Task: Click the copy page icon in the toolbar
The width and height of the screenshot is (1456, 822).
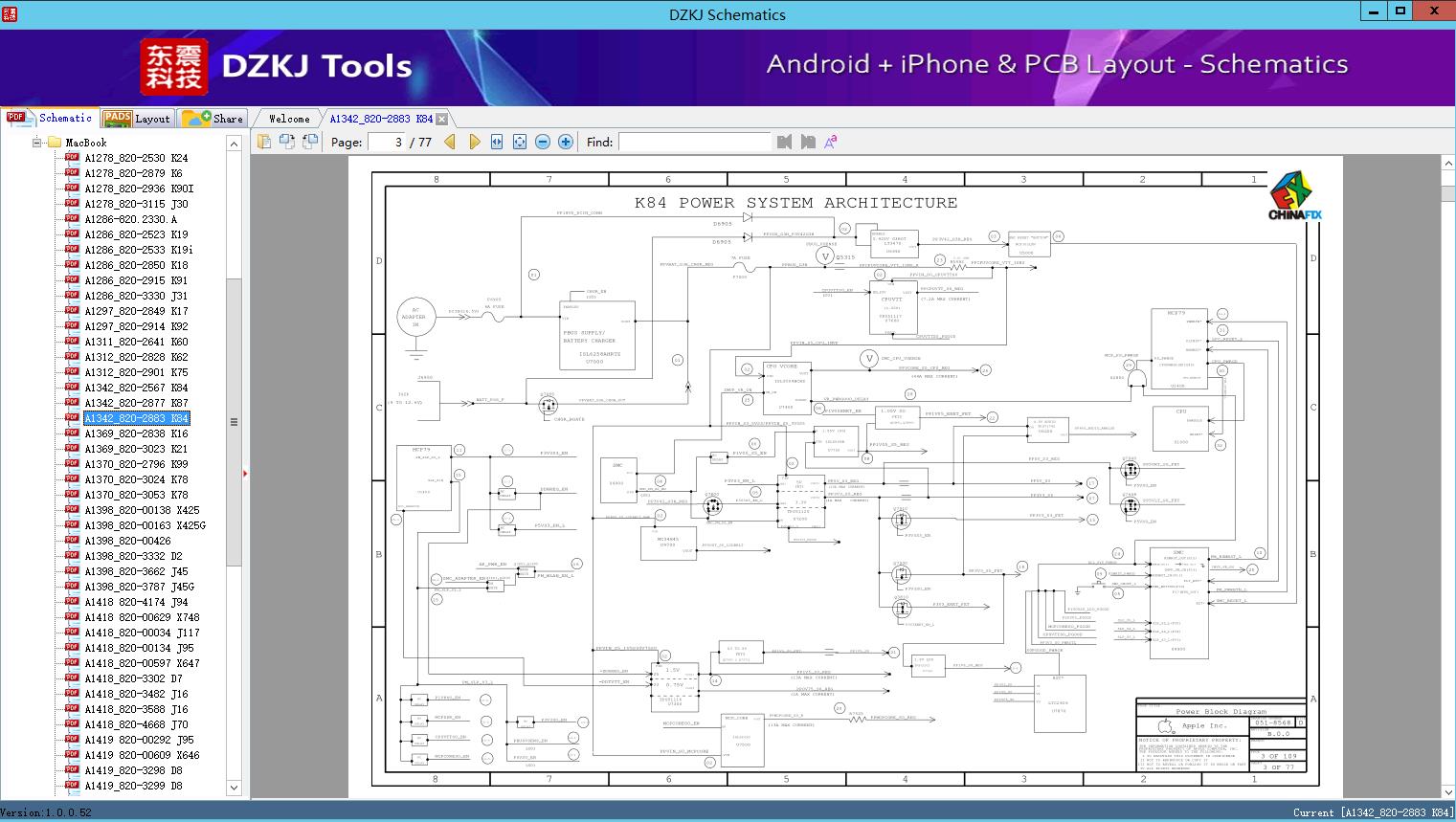Action: coord(263,142)
